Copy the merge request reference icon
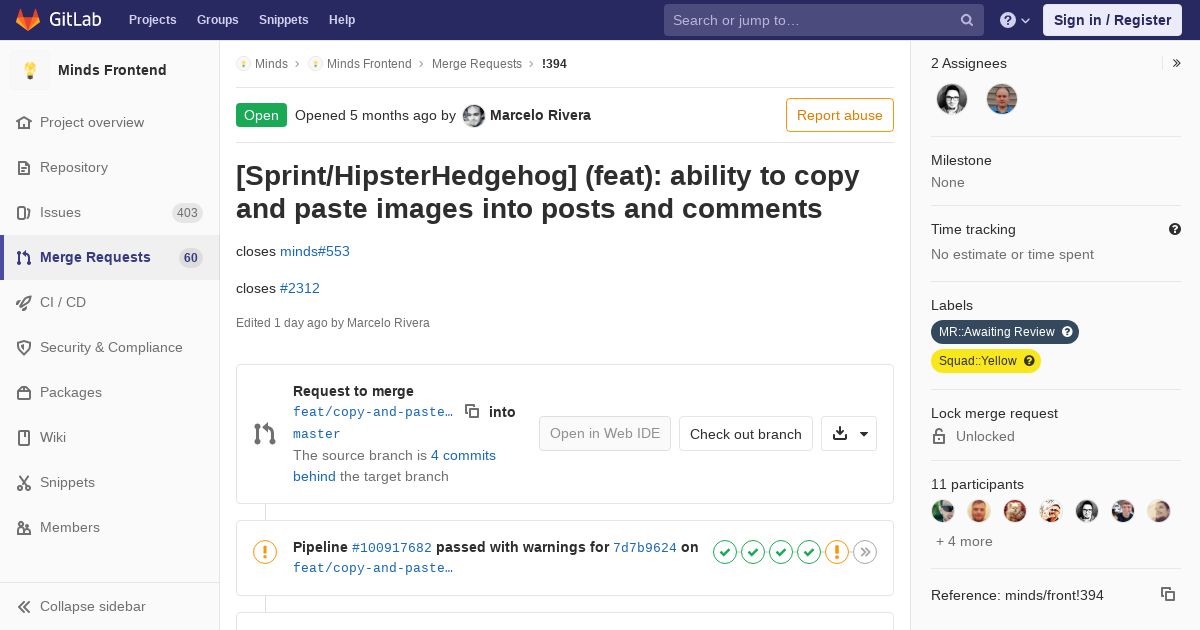Viewport: 1200px width, 630px height. 1168,594
